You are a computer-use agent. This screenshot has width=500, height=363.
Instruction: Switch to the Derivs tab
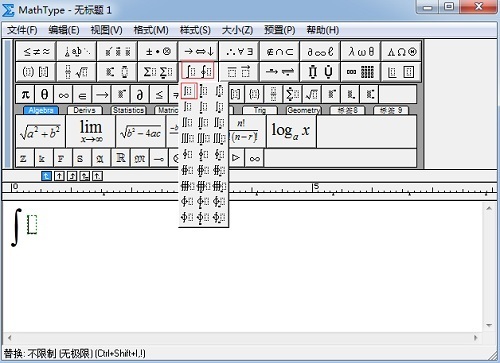[x=84, y=110]
